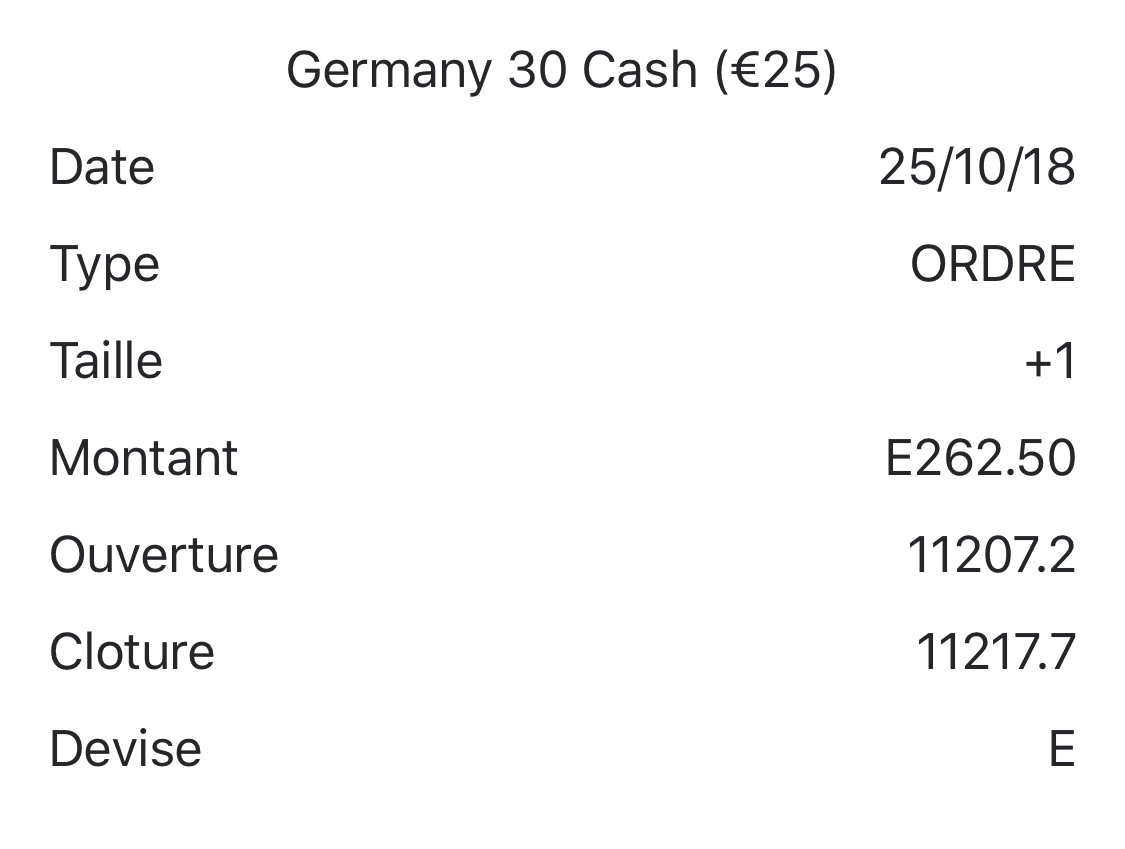Select the Cloture label
The width and height of the screenshot is (1125, 849).
pos(132,652)
